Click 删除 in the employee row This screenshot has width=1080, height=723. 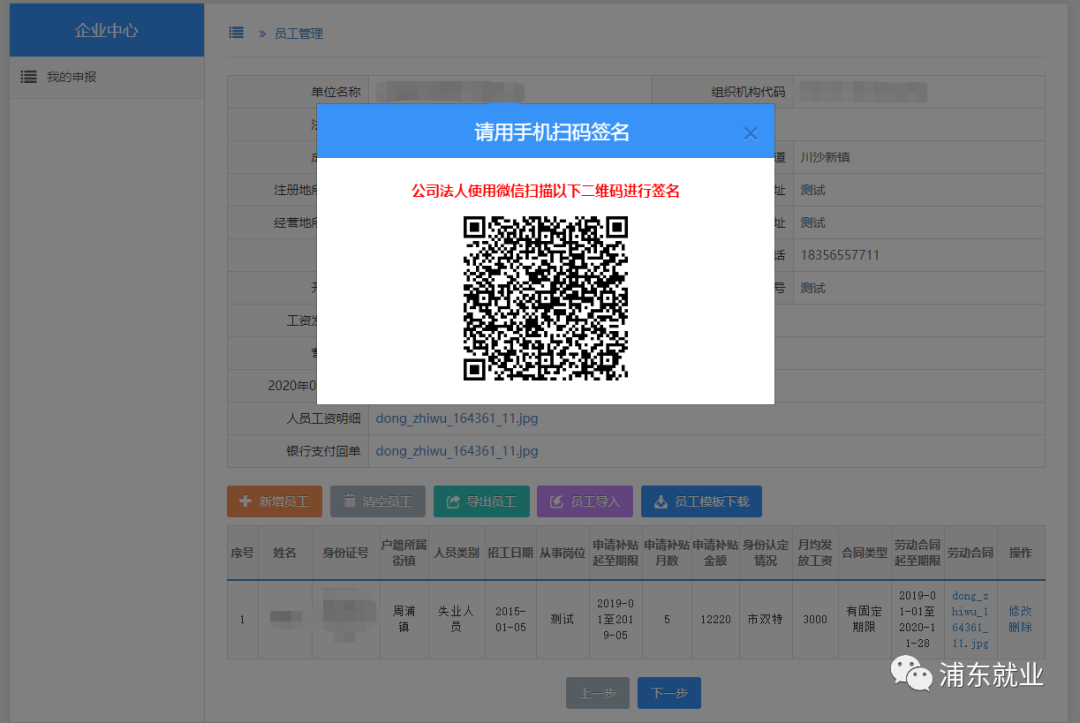click(x=1020, y=627)
